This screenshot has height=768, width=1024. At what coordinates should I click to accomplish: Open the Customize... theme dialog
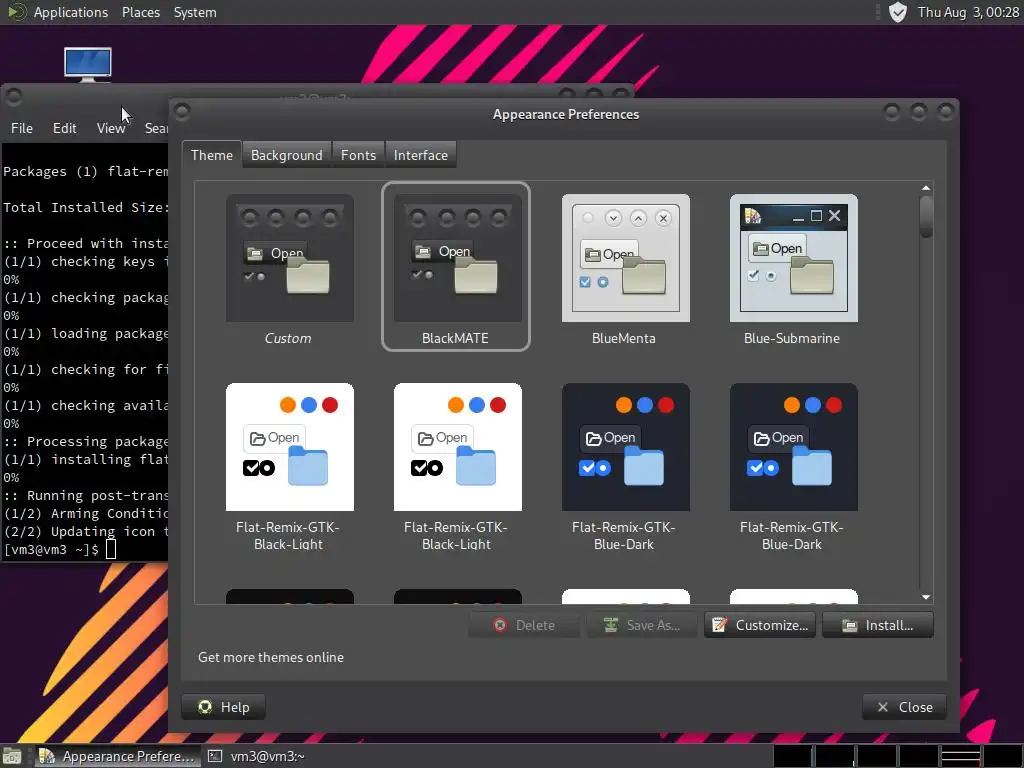click(760, 625)
